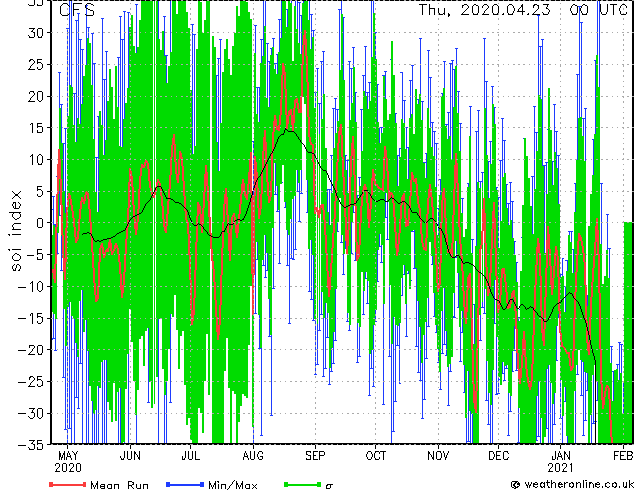Viewport: 634px width, 490px height.
Task: Click the 'SEP' x-axis label
Action: (315, 456)
